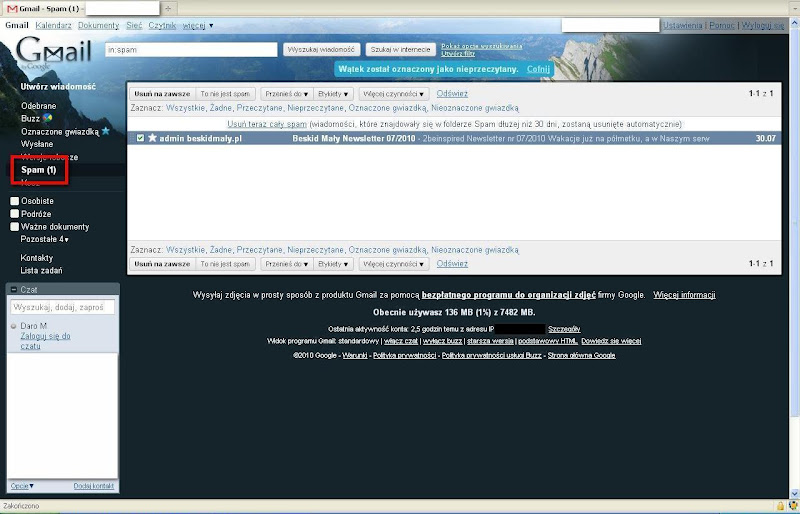This screenshot has height=514, width=800.
Task: Open Lista zadań in sidebar
Action: [41, 271]
